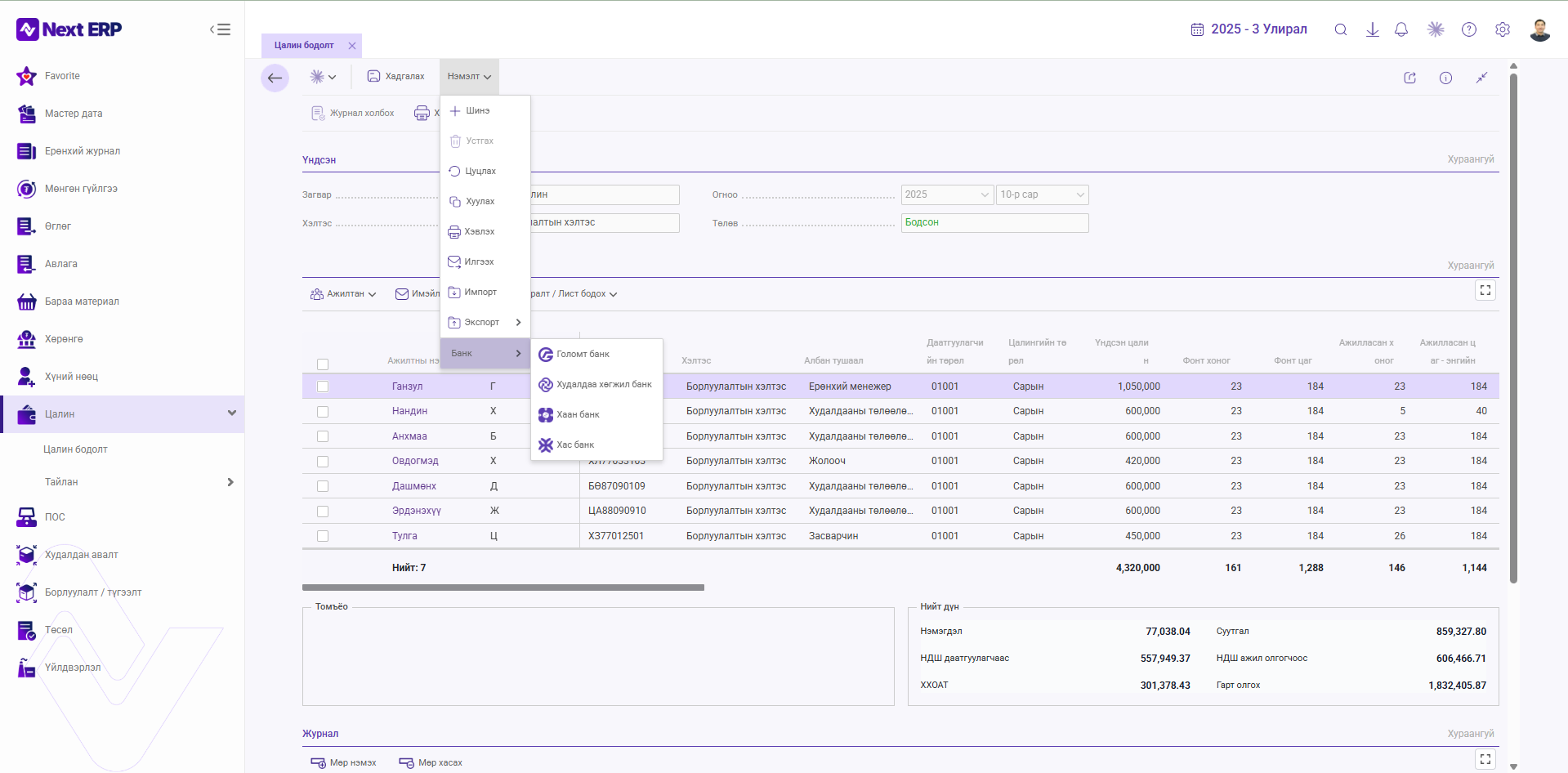1568x773 pixels.
Task: Tick the checkbox for Тулга row
Action: [323, 536]
